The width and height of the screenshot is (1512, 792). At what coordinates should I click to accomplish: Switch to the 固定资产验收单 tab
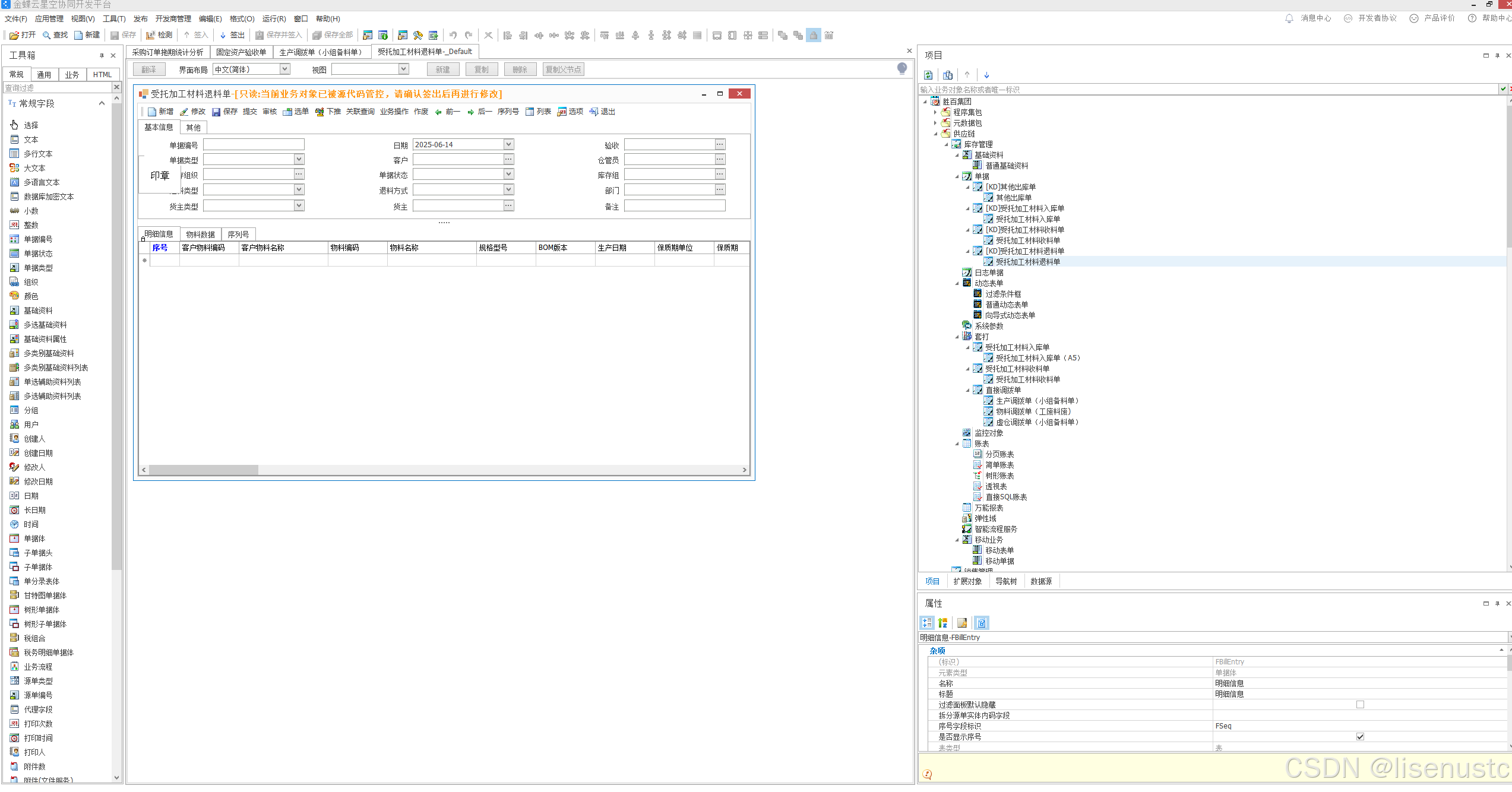pyautogui.click(x=241, y=52)
